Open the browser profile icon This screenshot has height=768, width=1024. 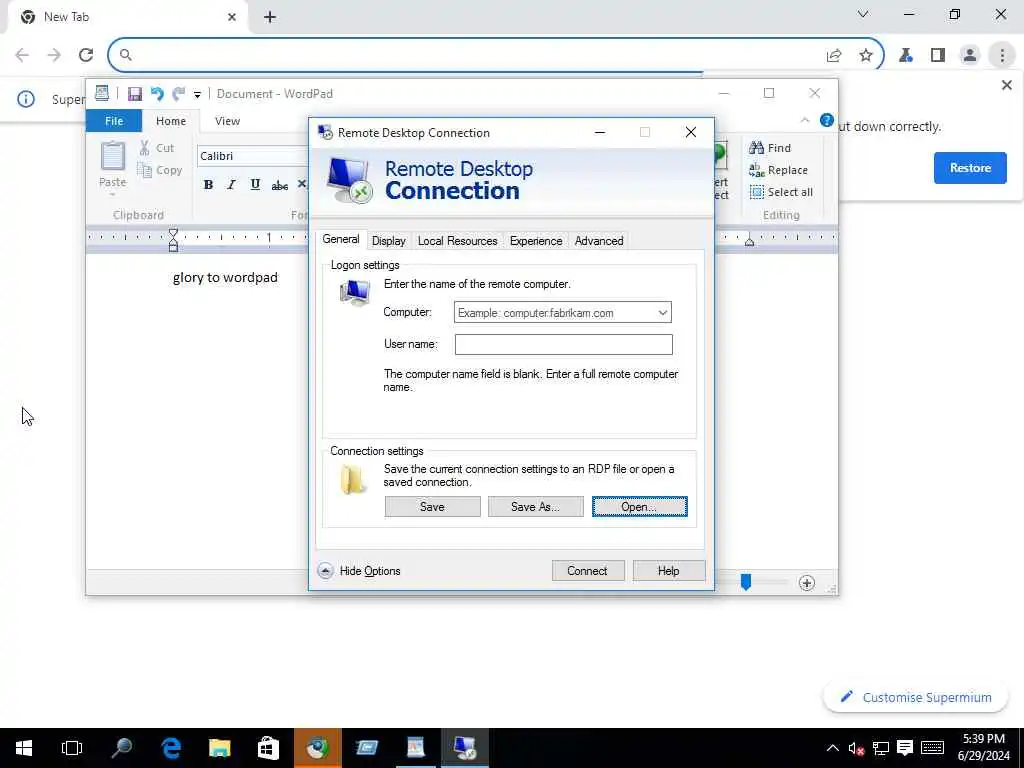tap(970, 56)
